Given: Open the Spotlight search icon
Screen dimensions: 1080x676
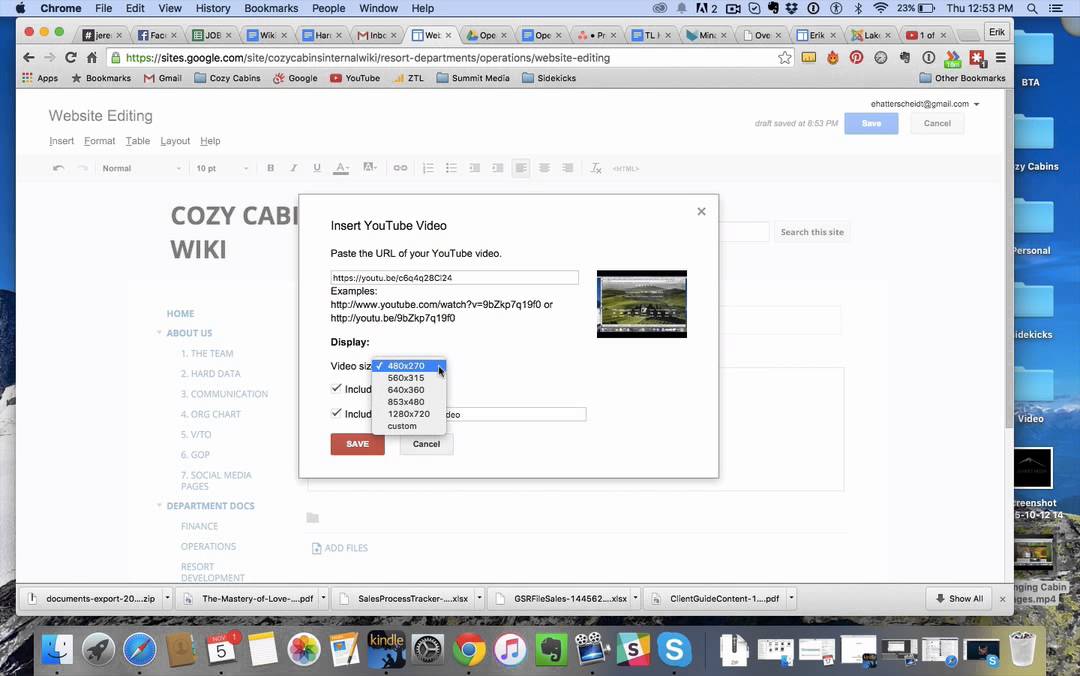Looking at the screenshot, I should pos(1032,8).
